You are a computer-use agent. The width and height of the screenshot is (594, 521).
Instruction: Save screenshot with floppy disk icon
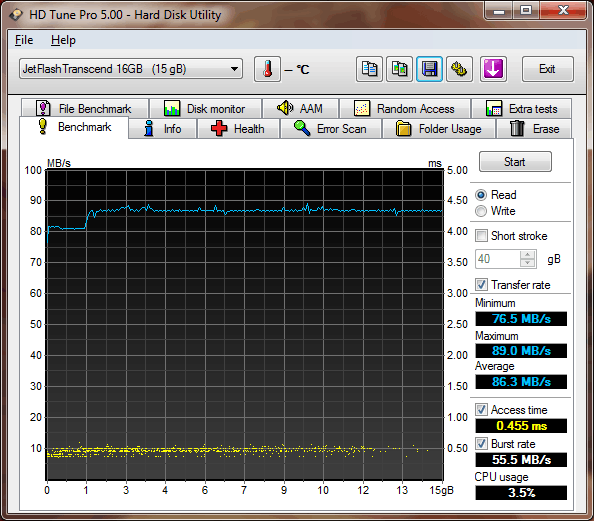point(429,69)
